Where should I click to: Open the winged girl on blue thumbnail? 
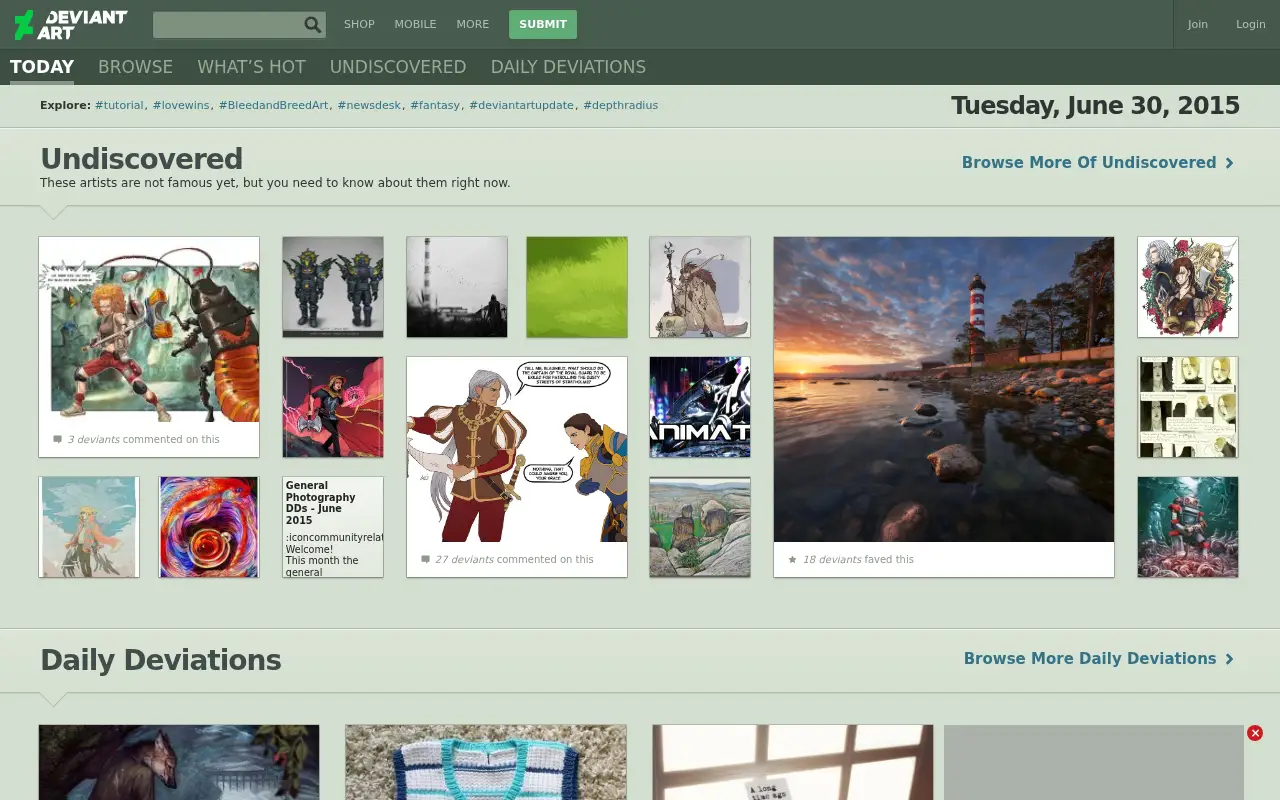(89, 527)
